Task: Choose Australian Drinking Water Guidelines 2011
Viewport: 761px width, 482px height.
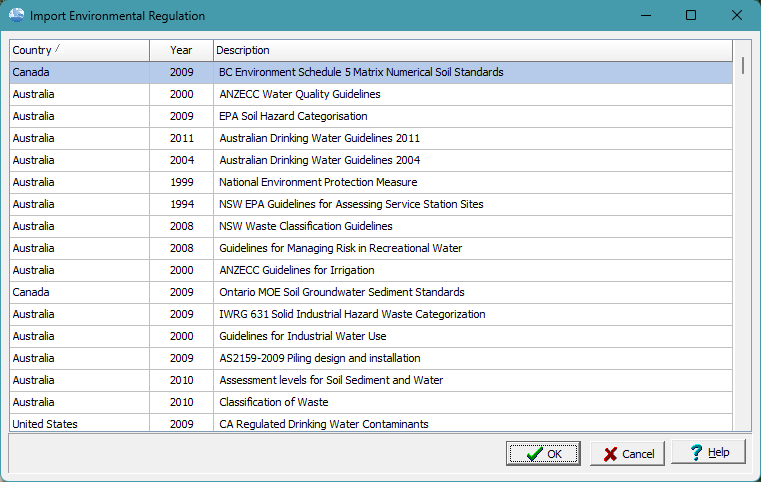Action: tap(319, 138)
